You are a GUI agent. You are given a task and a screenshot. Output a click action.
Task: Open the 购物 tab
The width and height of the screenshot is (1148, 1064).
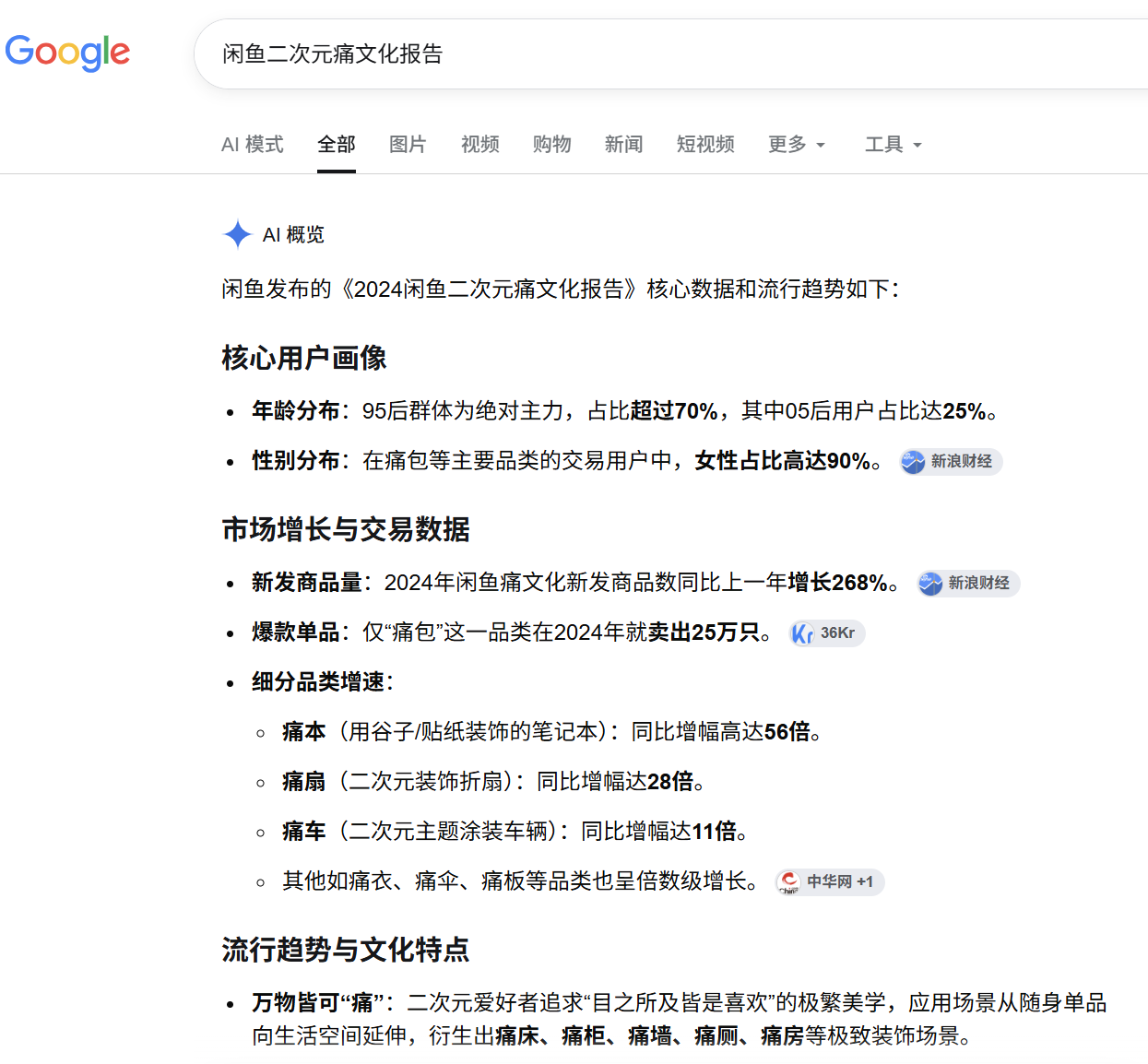(552, 144)
